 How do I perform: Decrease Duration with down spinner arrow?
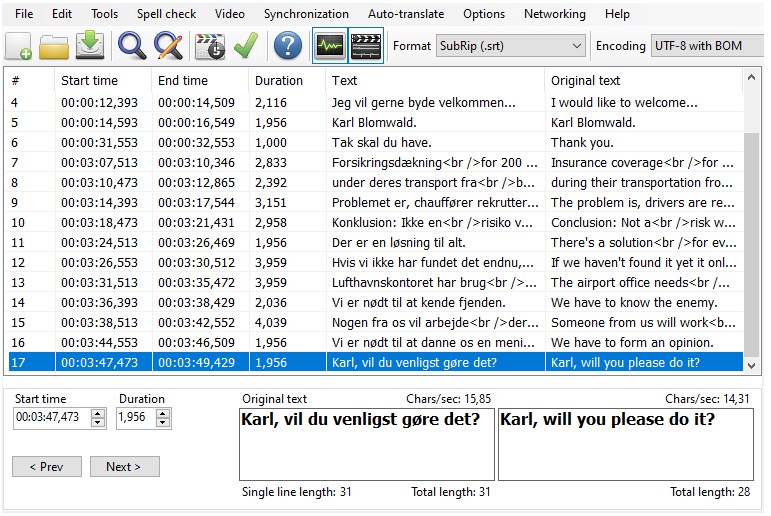click(163, 423)
